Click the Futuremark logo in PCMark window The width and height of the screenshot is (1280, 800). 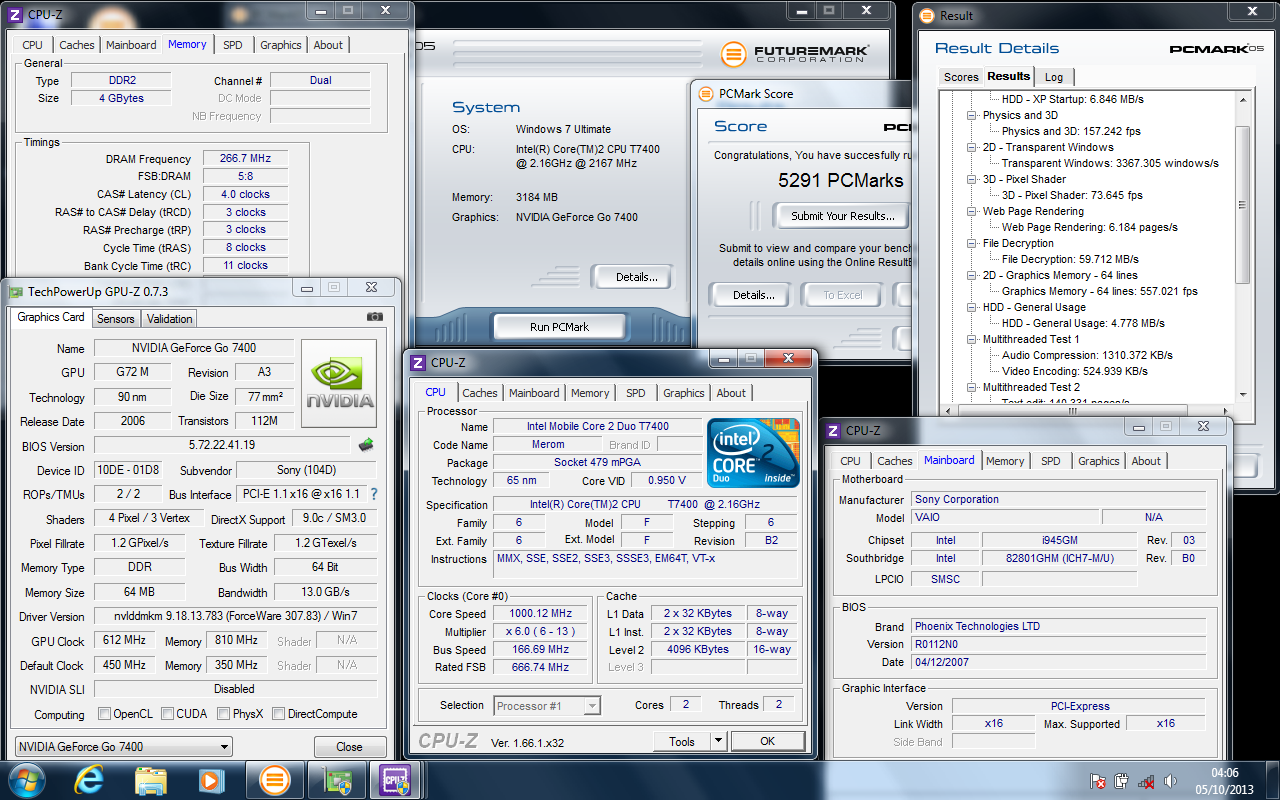[x=795, y=53]
